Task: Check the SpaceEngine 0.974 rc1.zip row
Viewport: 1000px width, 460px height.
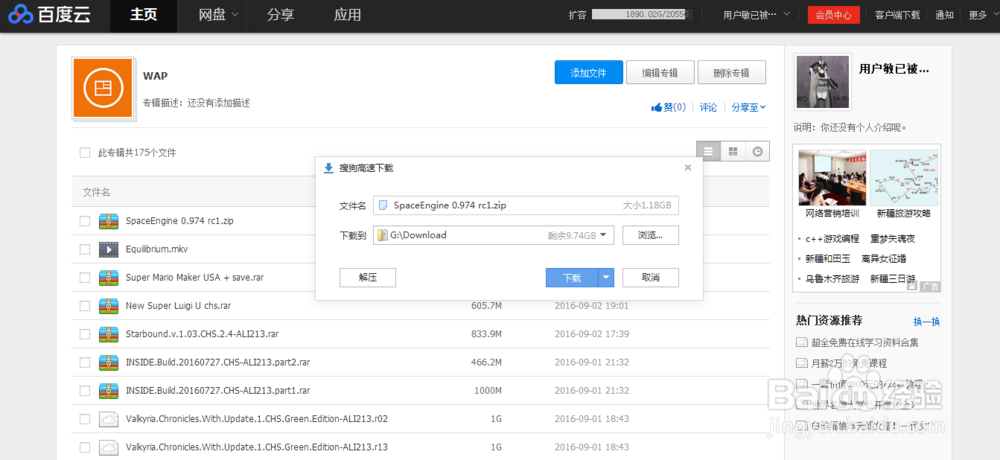Action: tap(84, 221)
